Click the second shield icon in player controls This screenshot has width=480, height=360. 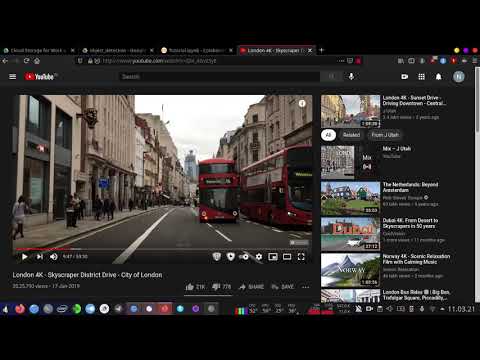click(x=231, y=257)
